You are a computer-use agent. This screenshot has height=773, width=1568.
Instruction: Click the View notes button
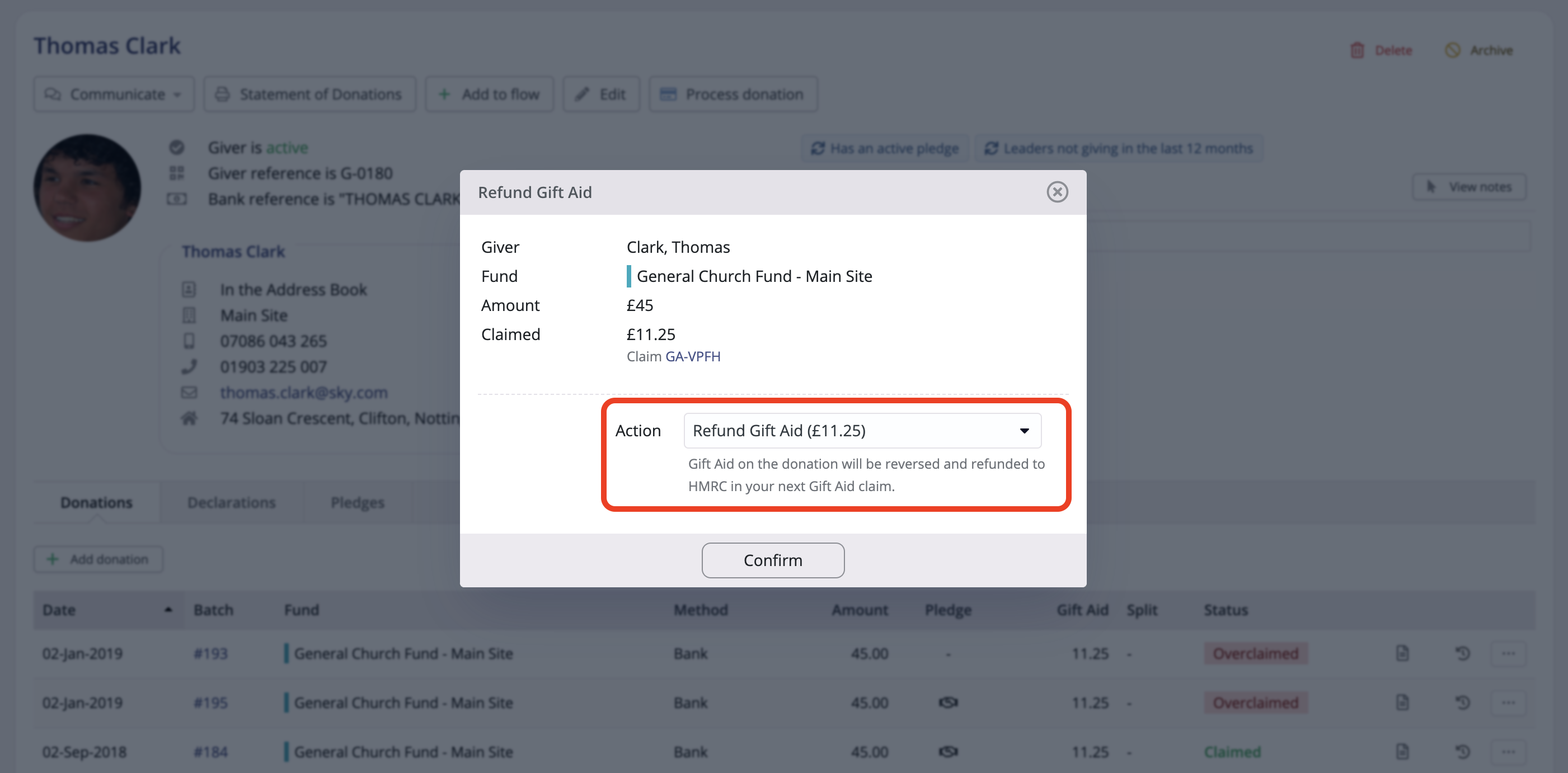(x=1469, y=187)
